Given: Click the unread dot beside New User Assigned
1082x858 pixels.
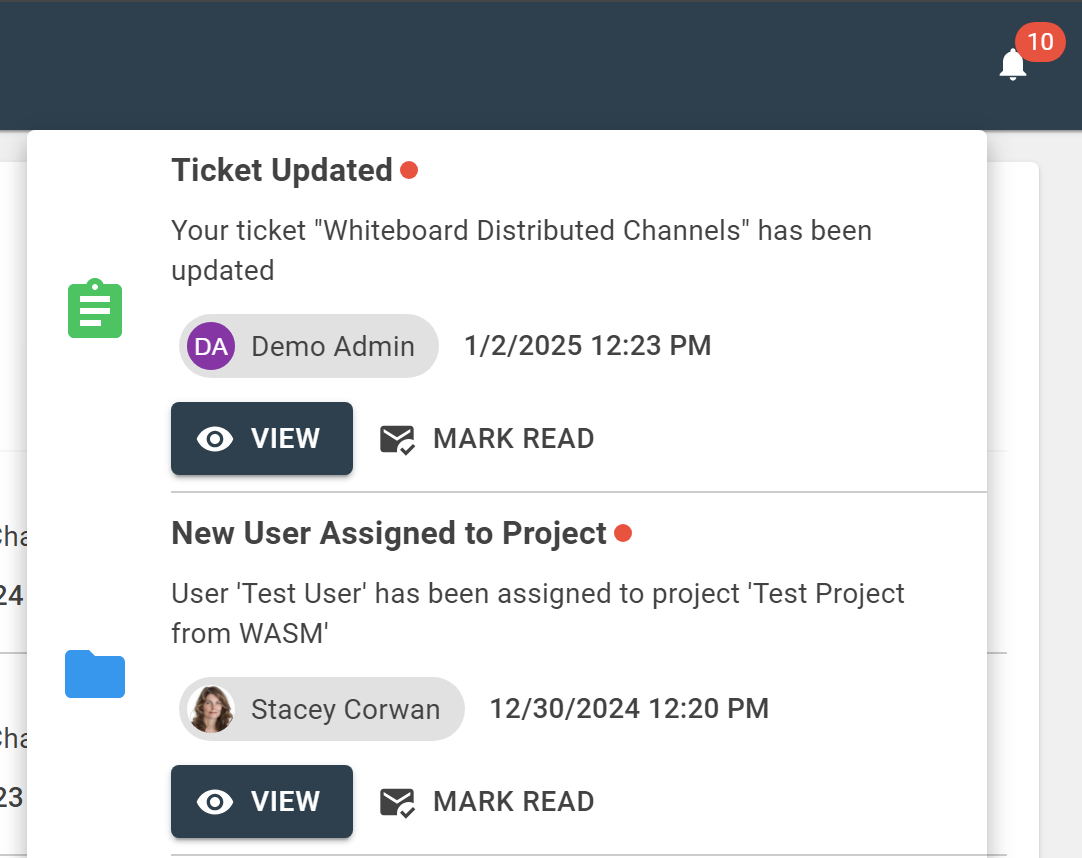Looking at the screenshot, I should (x=623, y=533).
